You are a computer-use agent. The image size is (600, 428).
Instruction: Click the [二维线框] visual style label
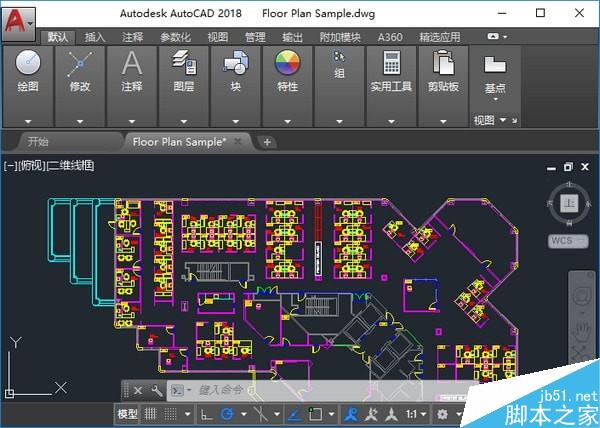pos(70,166)
